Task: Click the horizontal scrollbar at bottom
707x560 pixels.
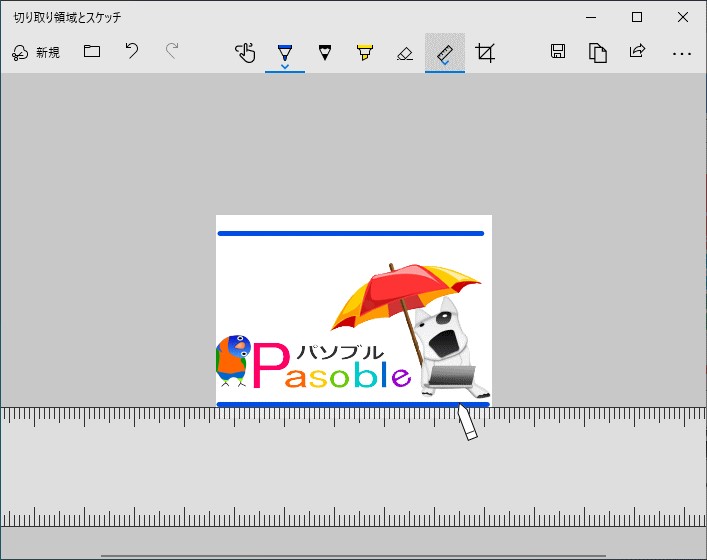Action: (354, 556)
